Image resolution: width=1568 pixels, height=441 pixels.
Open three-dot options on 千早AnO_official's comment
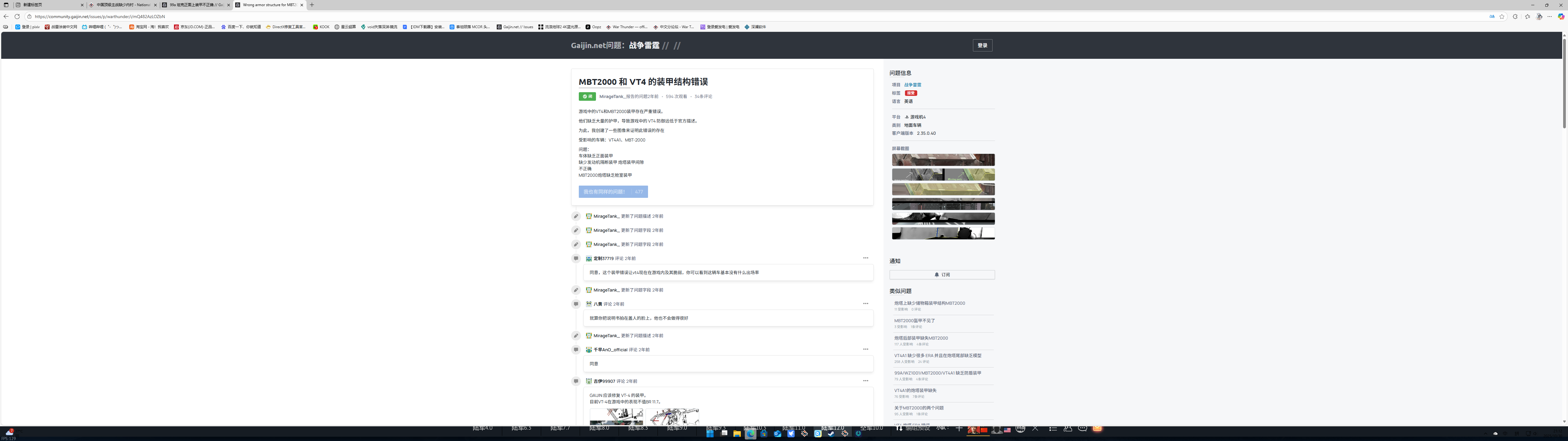865,350
